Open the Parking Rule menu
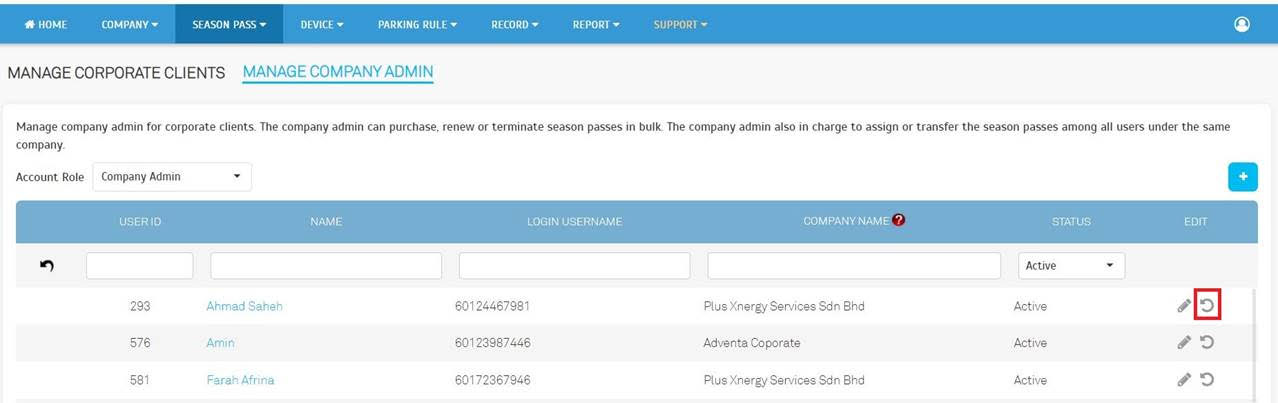Image resolution: width=1278 pixels, height=403 pixels. (x=417, y=24)
